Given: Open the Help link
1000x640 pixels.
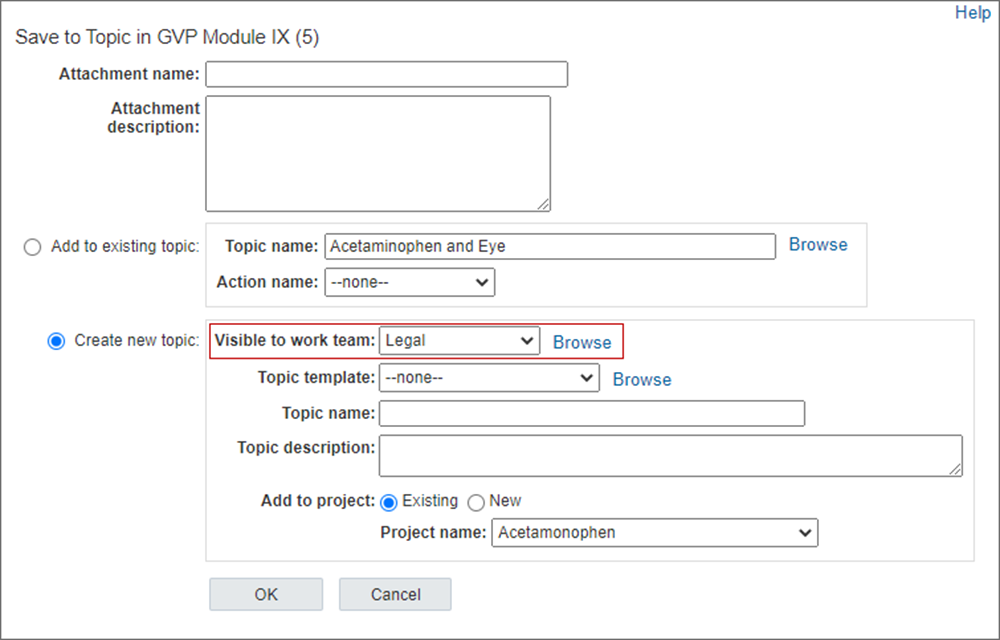Looking at the screenshot, I should point(973,13).
